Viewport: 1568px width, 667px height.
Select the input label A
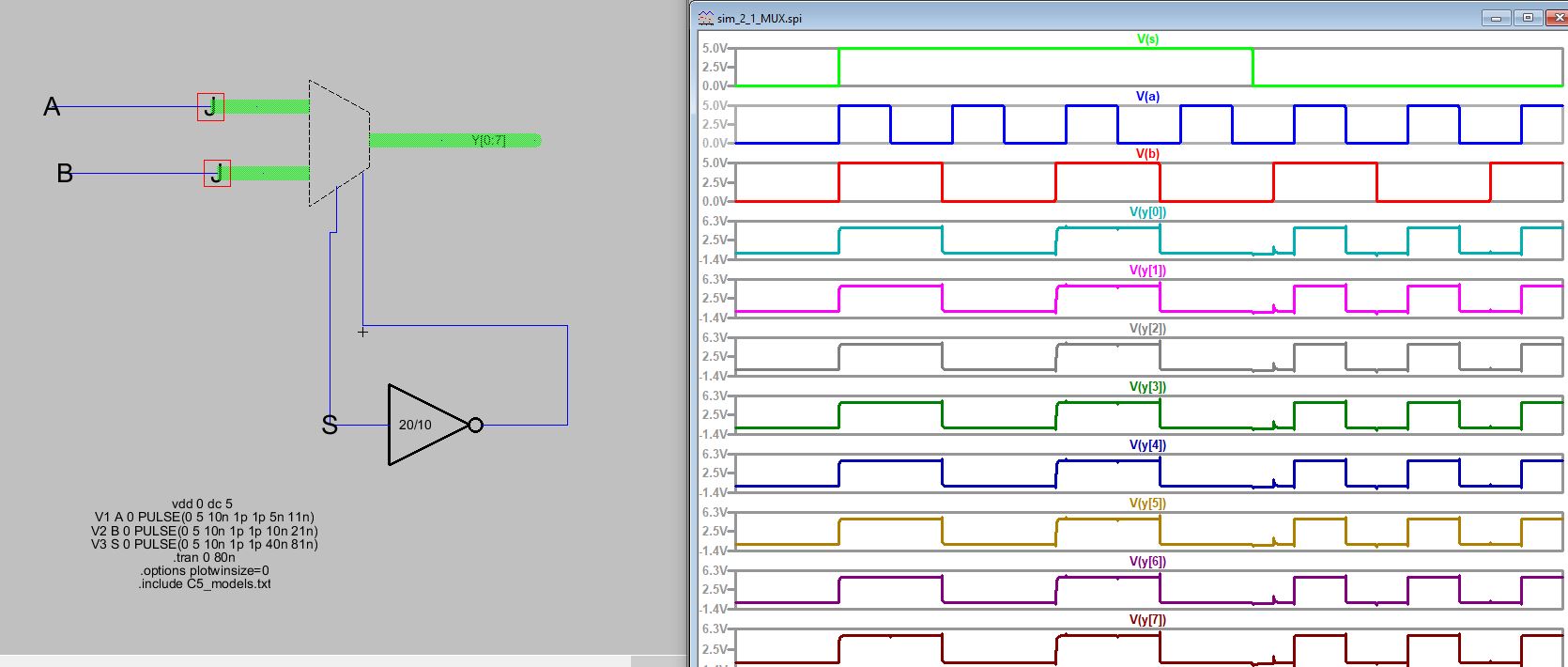[x=52, y=107]
